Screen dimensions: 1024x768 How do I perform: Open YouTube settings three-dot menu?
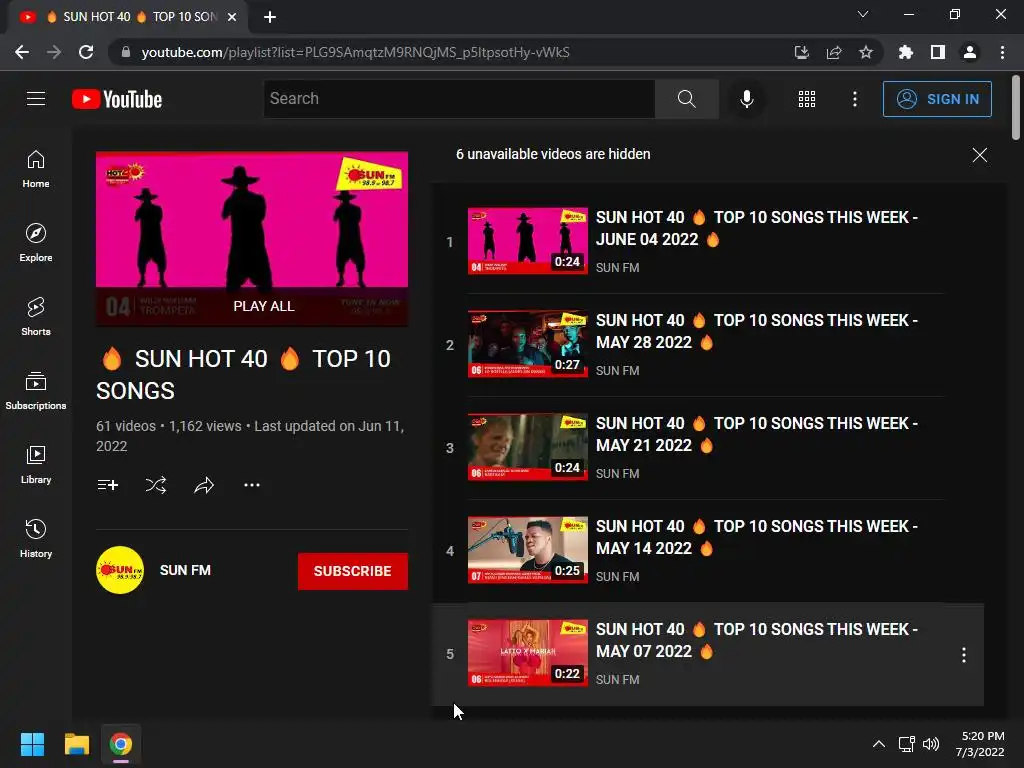pyautogui.click(x=854, y=99)
